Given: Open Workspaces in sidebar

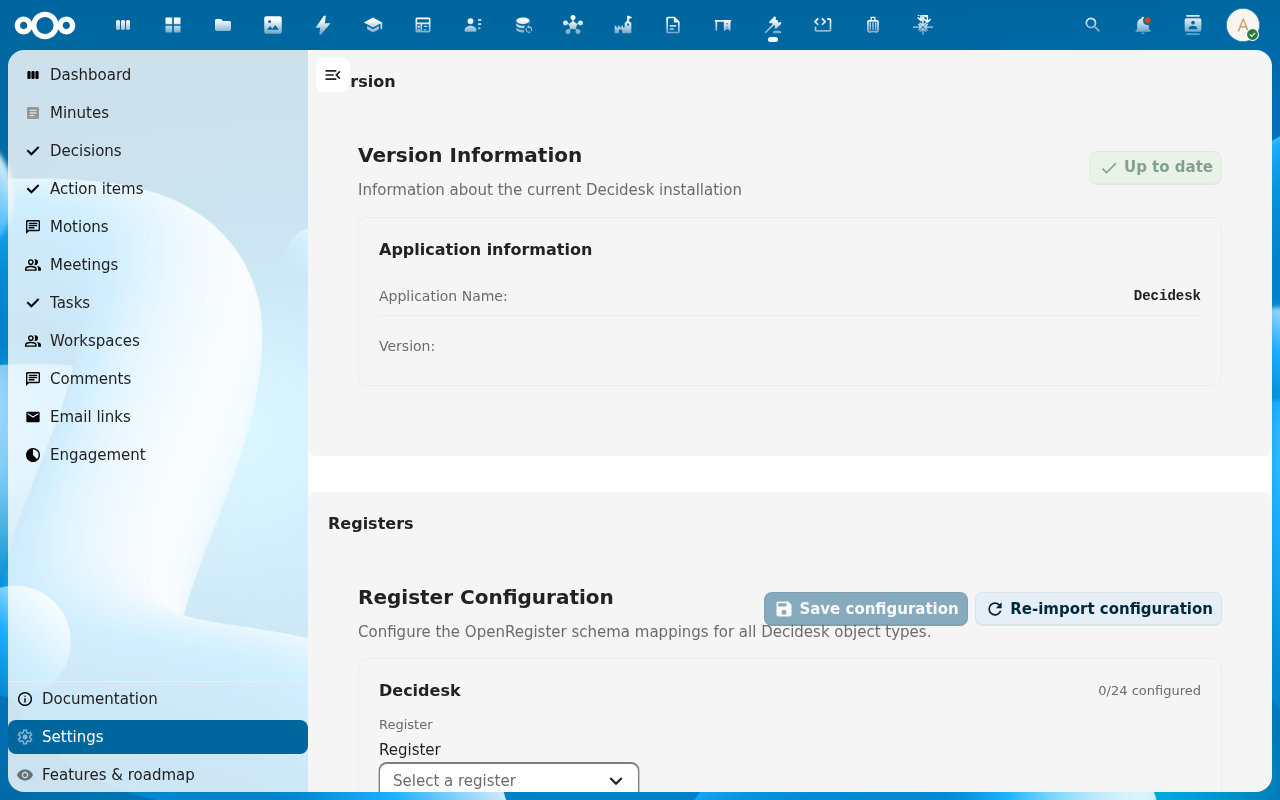Looking at the screenshot, I should 158,341.
